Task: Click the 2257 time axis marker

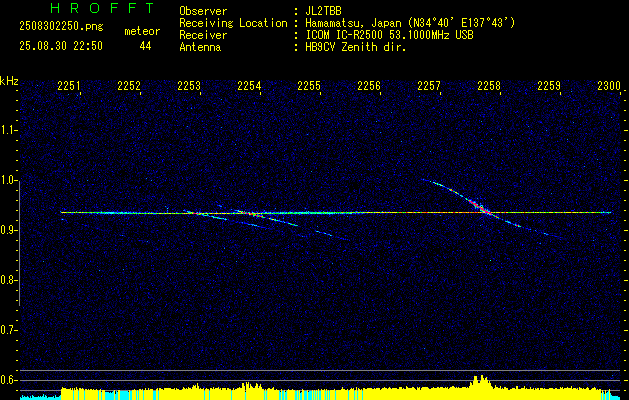Action: coord(429,86)
